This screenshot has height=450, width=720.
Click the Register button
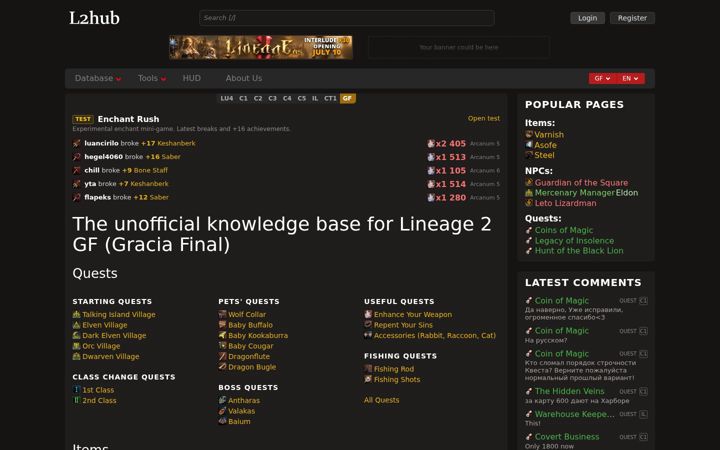point(632,18)
